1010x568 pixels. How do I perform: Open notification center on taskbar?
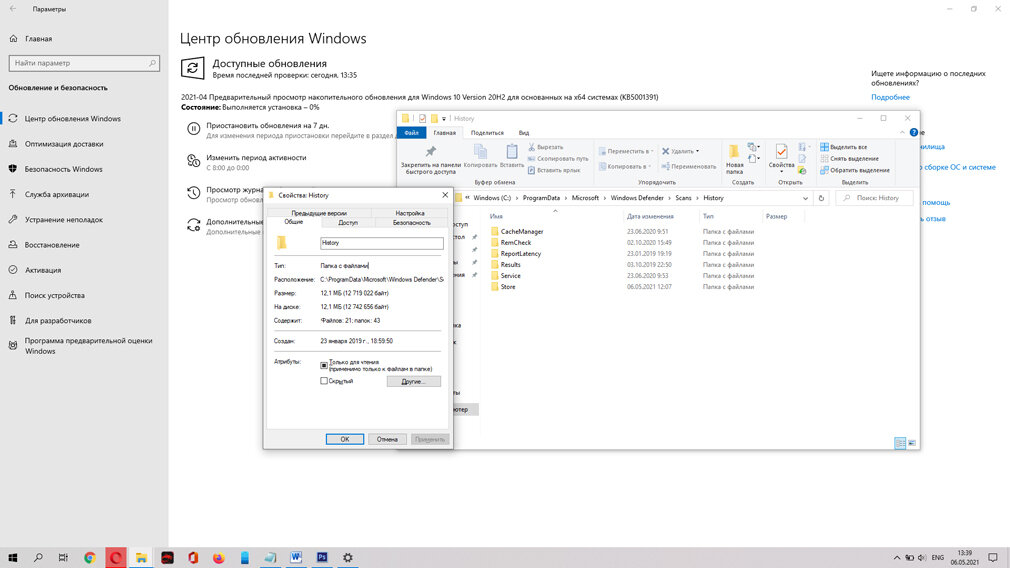[x=993, y=558]
